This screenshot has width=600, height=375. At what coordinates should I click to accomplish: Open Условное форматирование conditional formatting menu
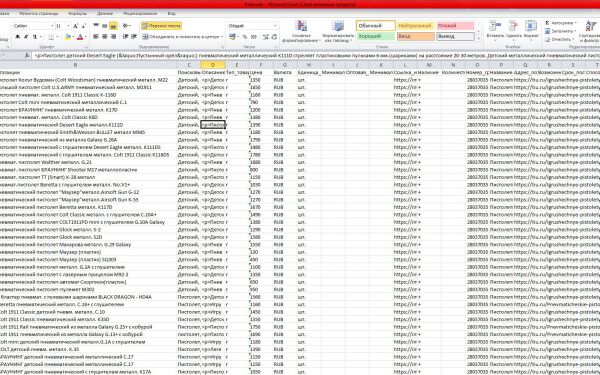(x=302, y=31)
